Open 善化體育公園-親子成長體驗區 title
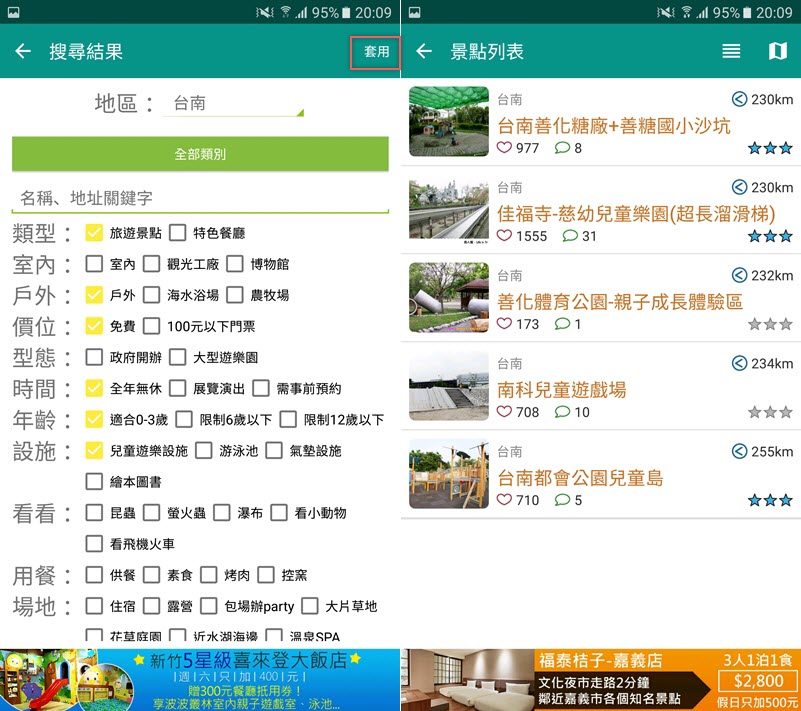Screen dimensions: 801x711 coord(620,301)
